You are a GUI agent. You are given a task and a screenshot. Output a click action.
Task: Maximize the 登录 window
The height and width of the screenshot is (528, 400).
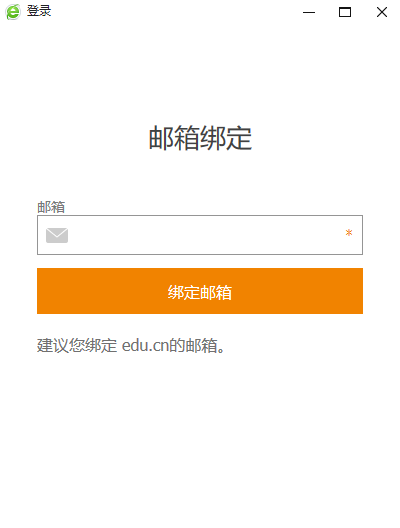coord(345,12)
